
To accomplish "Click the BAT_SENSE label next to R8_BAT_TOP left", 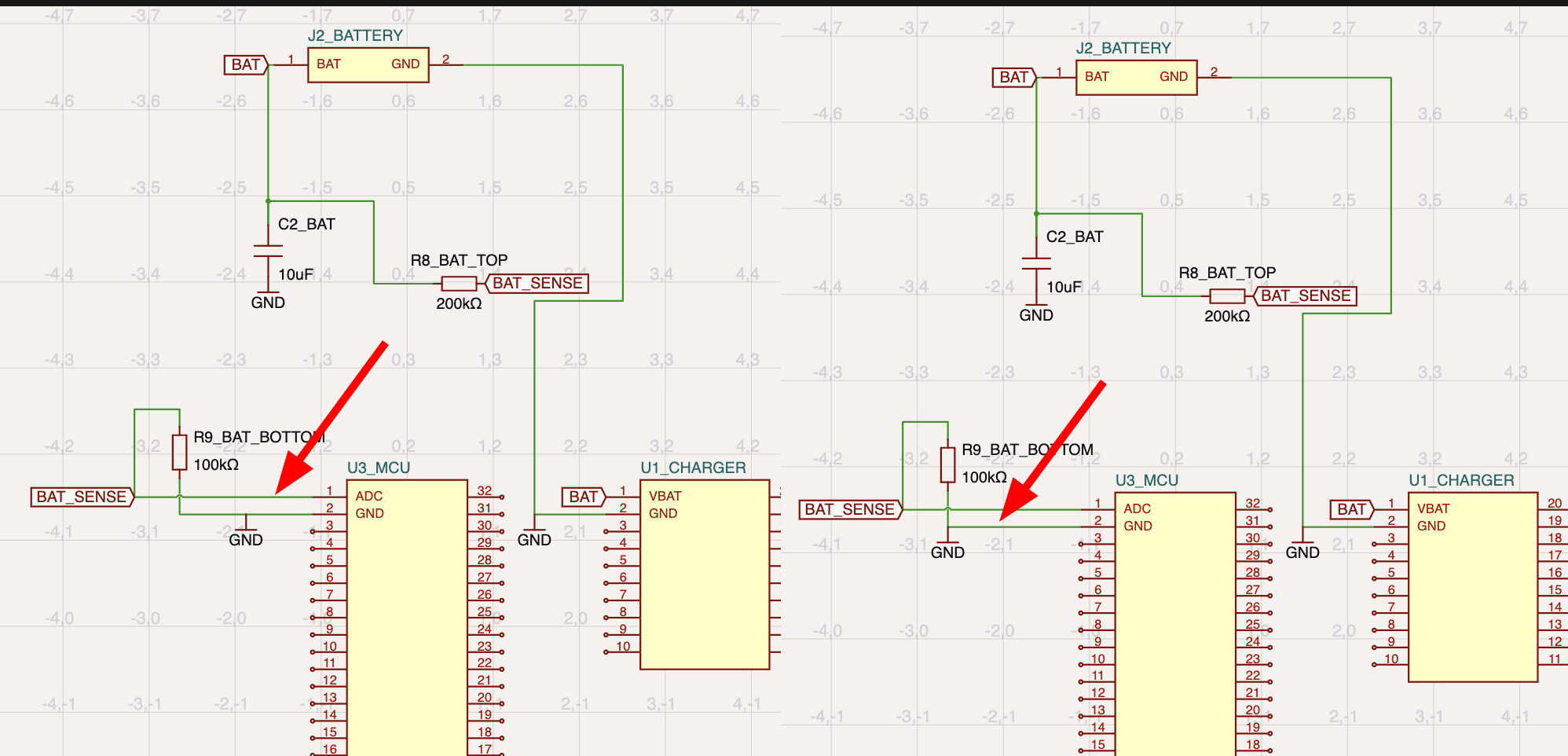I will click(537, 283).
